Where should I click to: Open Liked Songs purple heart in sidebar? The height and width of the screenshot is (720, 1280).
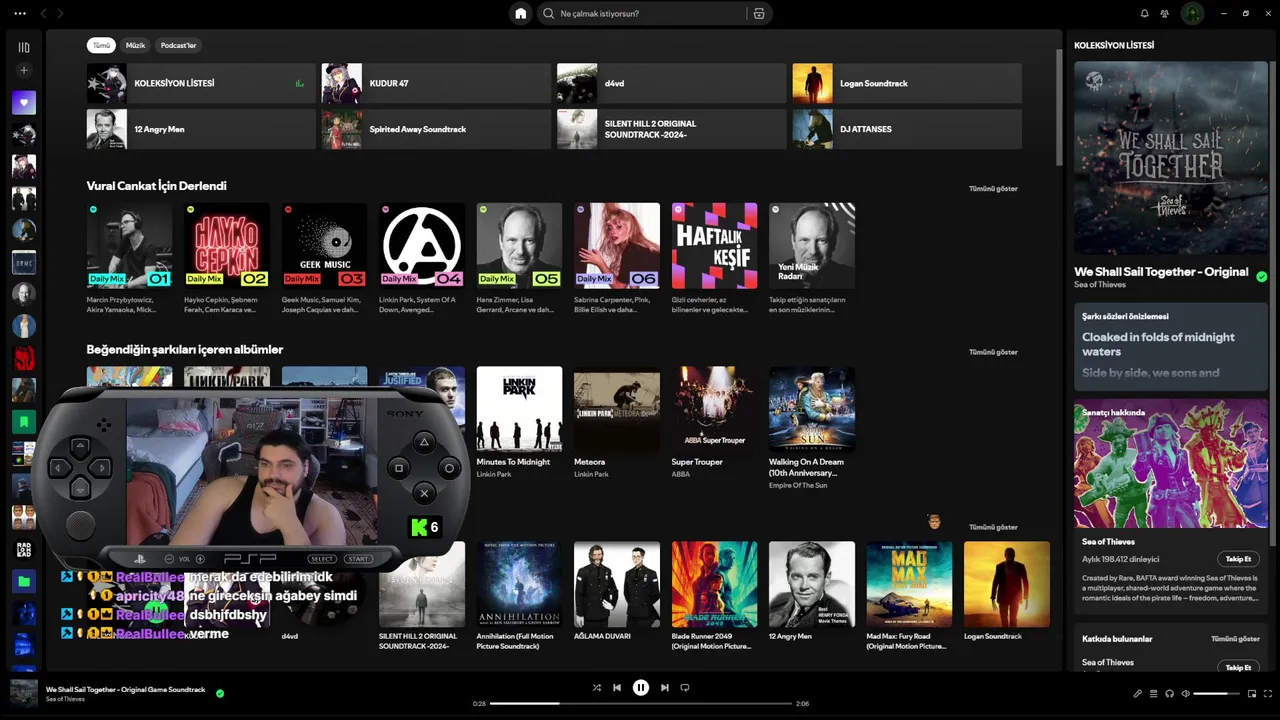[x=24, y=102]
